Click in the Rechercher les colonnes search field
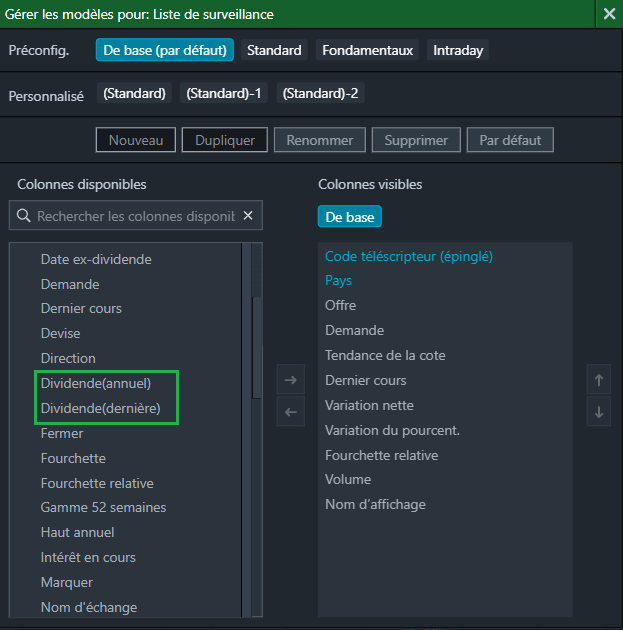623x630 pixels. (x=135, y=215)
